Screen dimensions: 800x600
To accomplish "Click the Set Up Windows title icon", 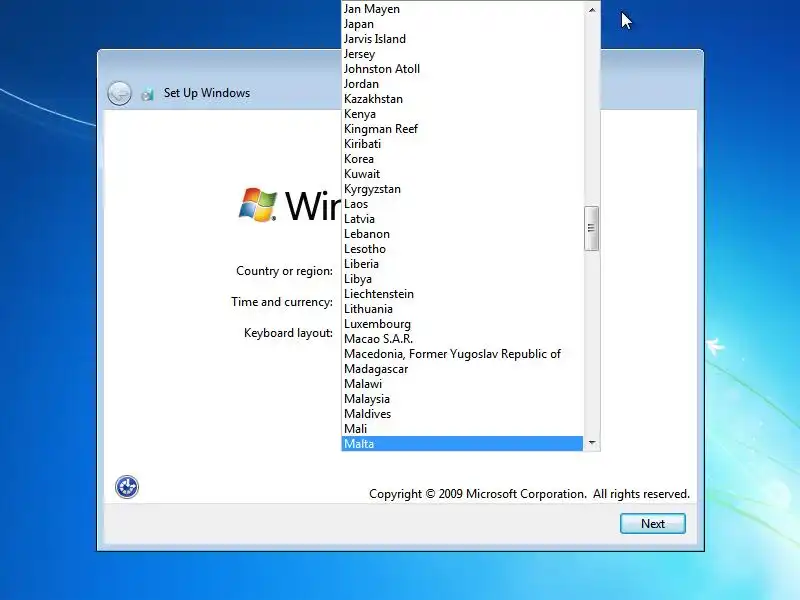I will (x=147, y=94).
